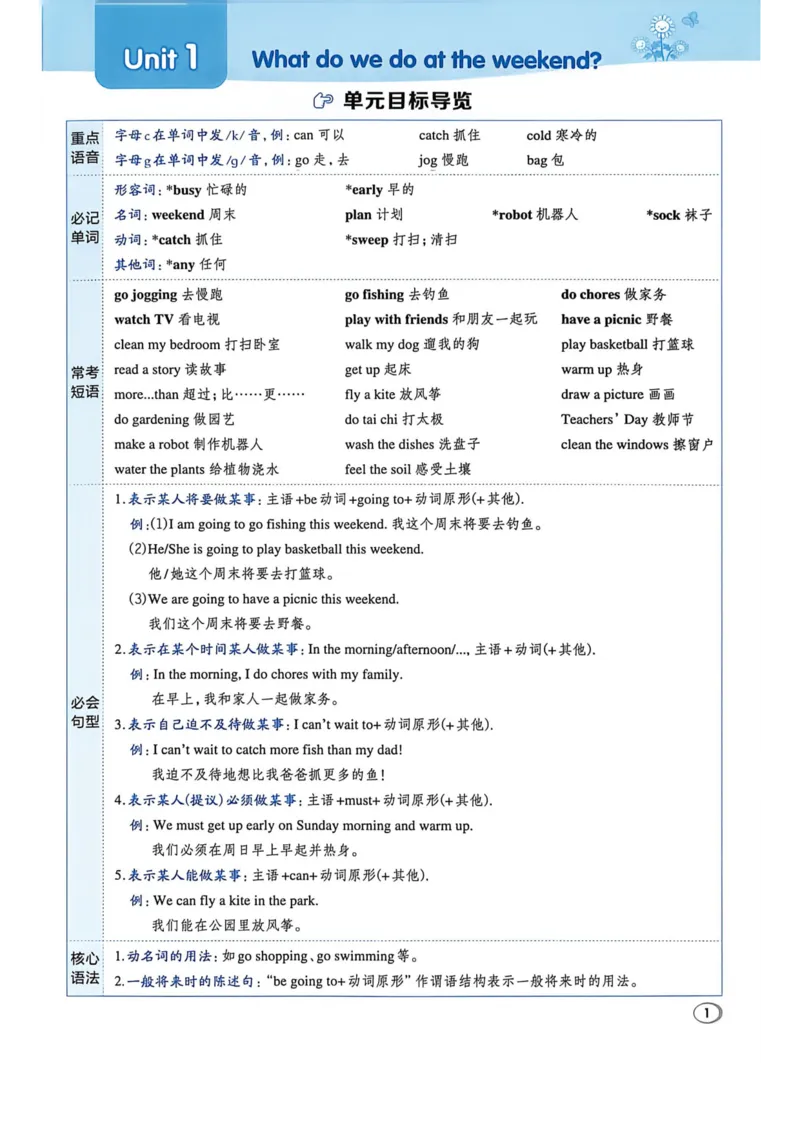
Task: Click the phrase 'do tai chi 打太极'
Action: [x=394, y=419]
